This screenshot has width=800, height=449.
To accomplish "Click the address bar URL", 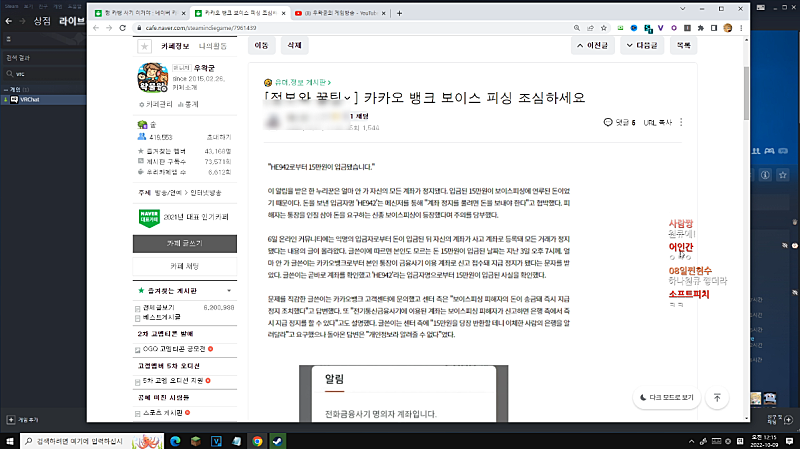I will (201, 28).
